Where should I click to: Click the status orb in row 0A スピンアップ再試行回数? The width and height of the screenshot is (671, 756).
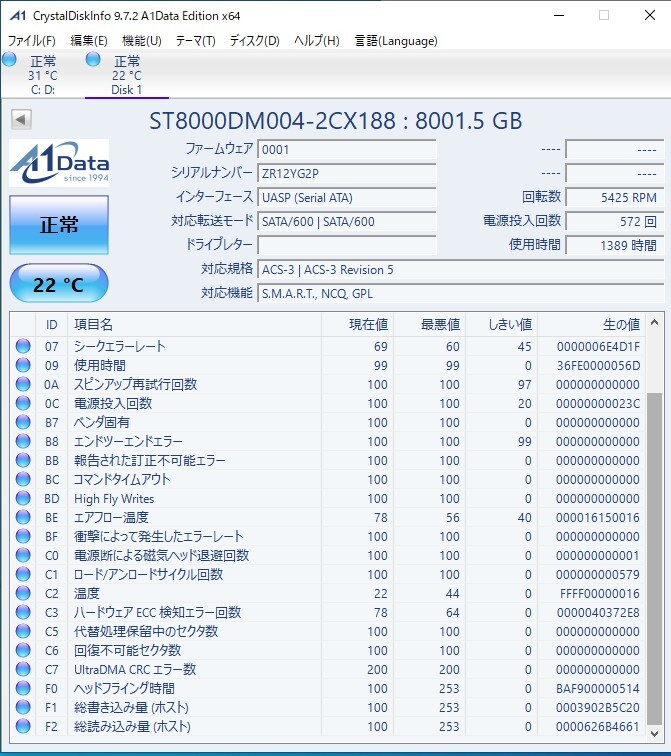coord(23,384)
